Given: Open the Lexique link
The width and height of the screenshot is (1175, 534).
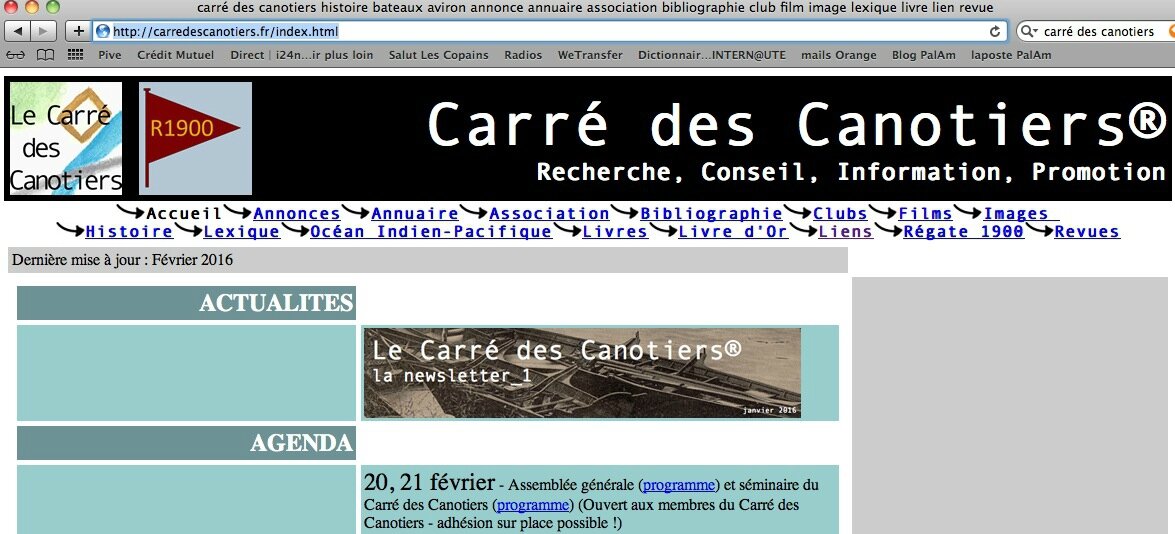Looking at the screenshot, I should pos(241,231).
